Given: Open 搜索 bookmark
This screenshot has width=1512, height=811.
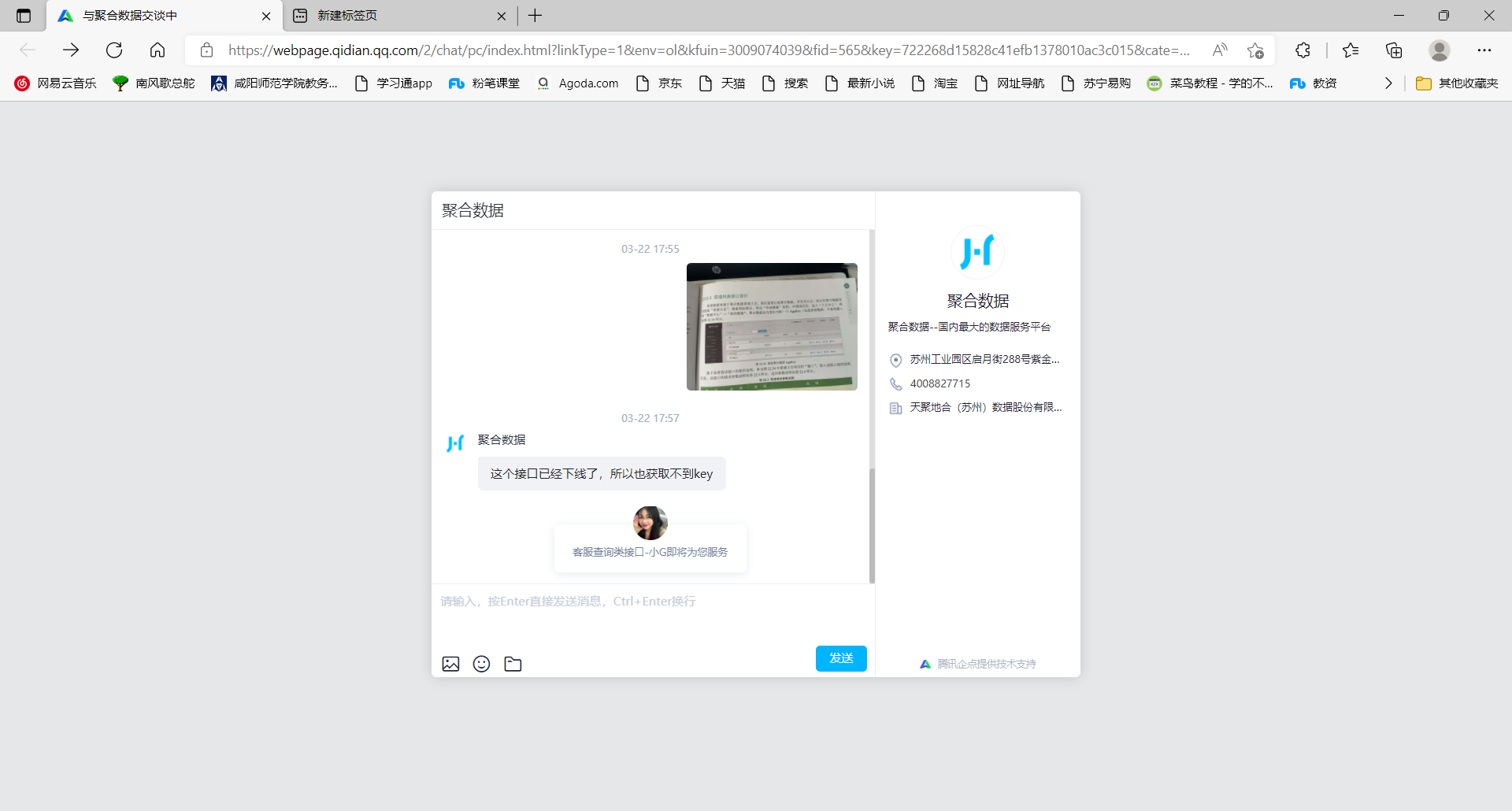Looking at the screenshot, I should click(x=784, y=83).
